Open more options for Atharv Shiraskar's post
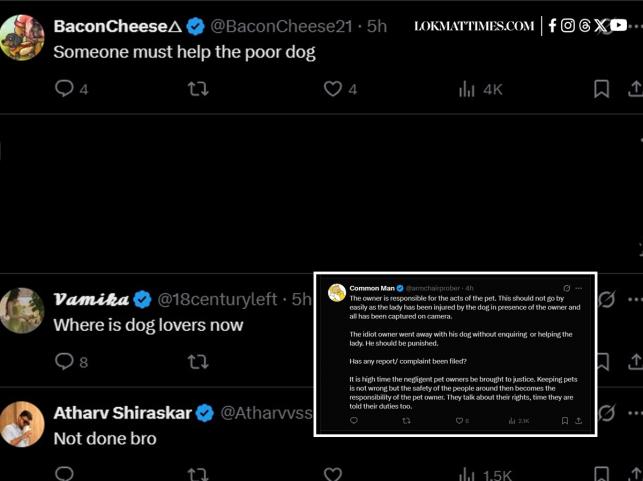Screen dimensions: 643x481 634,413
